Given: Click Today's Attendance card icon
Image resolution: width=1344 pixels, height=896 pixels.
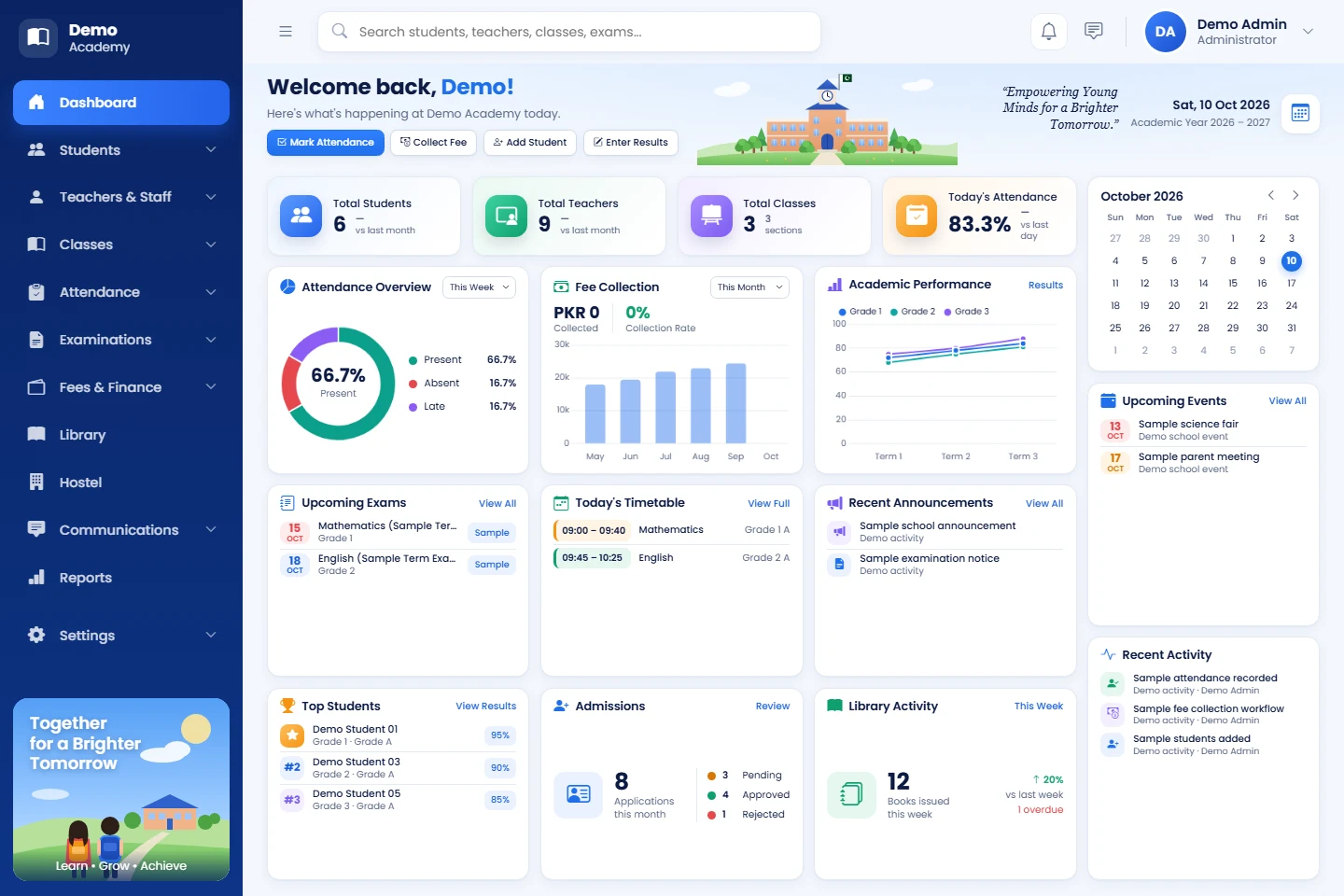Looking at the screenshot, I should (917, 216).
